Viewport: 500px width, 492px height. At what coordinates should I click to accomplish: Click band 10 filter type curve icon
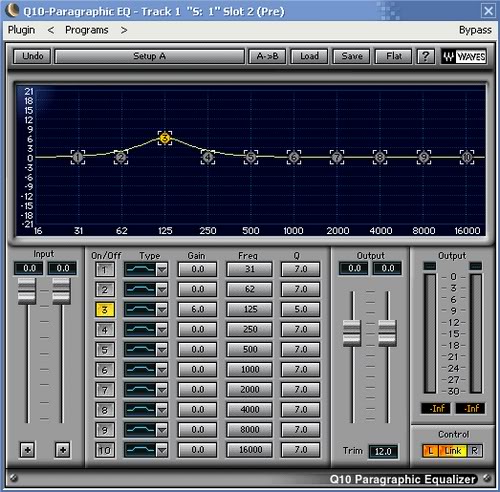pos(140,450)
